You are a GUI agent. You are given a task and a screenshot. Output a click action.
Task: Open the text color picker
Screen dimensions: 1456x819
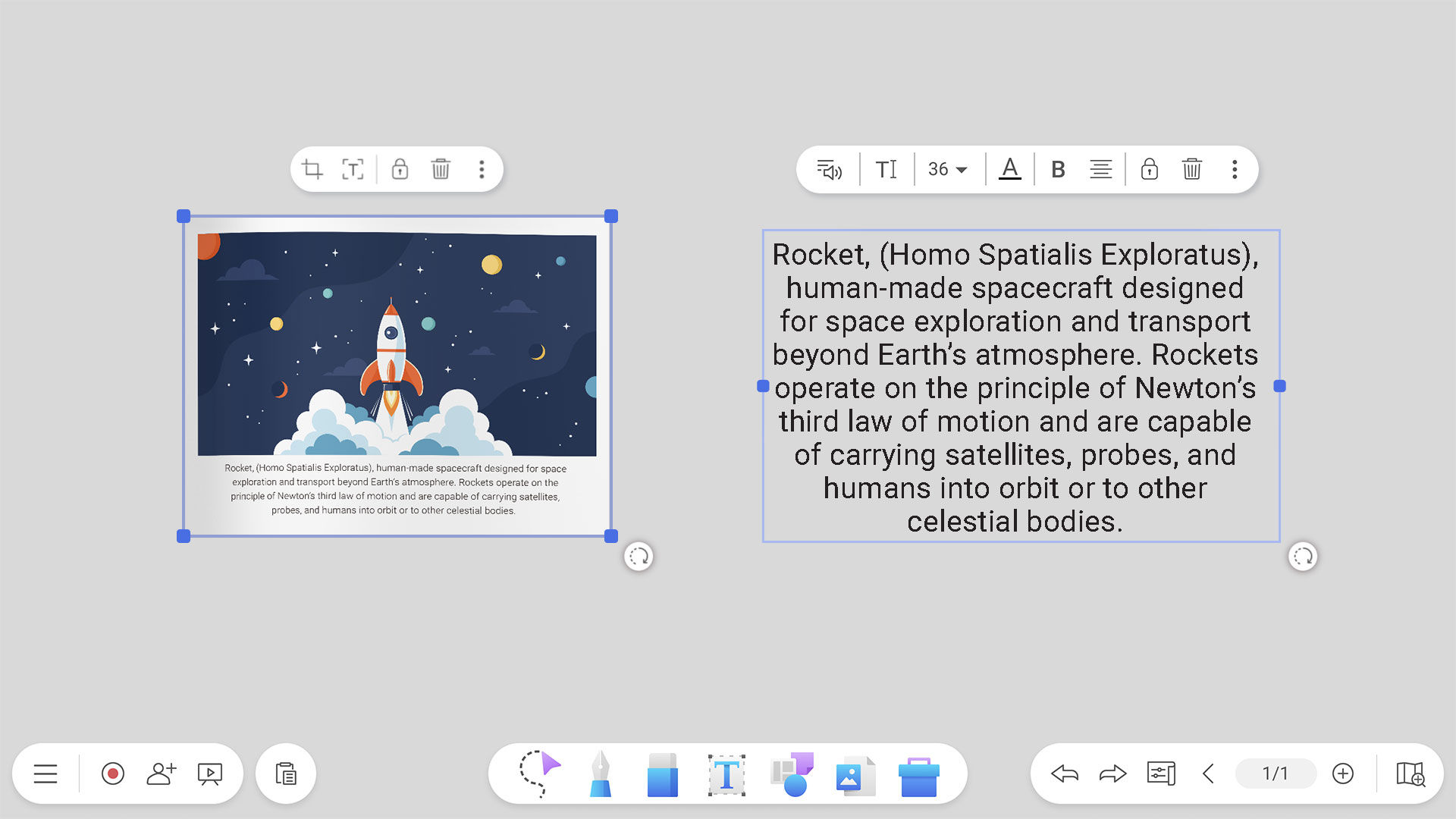coord(1009,169)
